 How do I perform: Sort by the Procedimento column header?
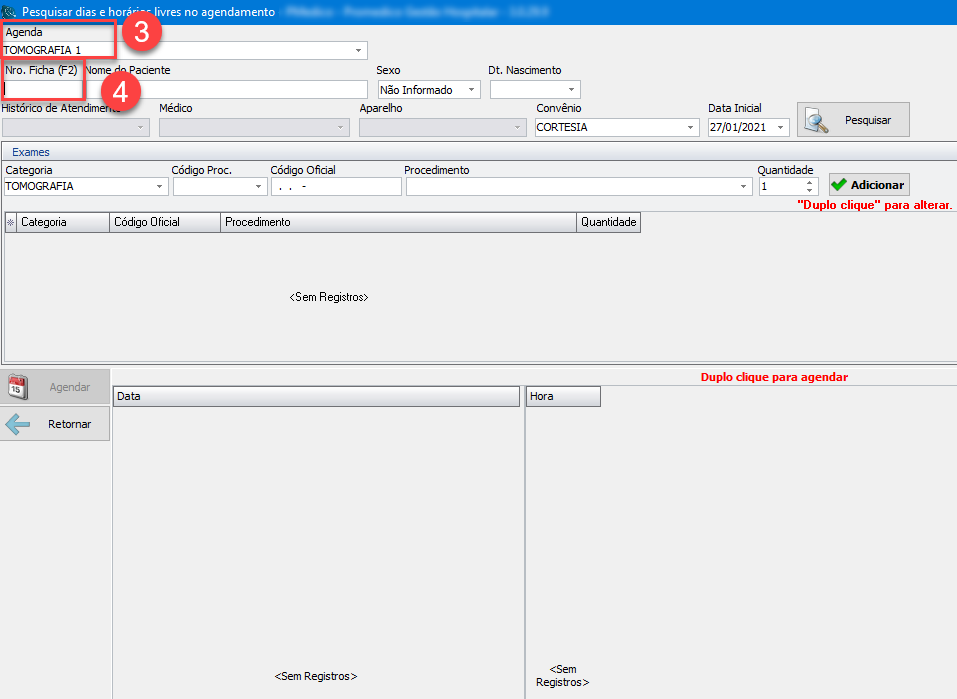click(397, 222)
